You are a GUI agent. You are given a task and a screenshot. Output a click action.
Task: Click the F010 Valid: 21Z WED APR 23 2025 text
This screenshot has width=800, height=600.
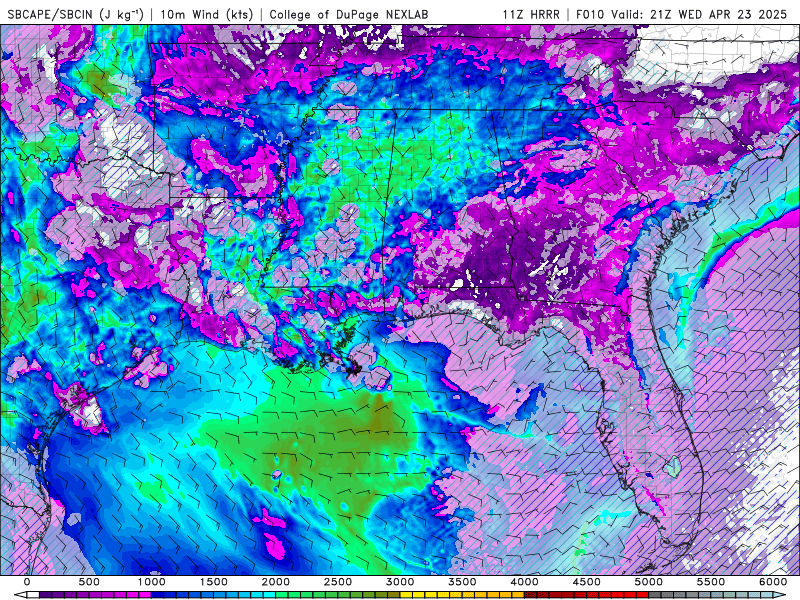point(681,14)
